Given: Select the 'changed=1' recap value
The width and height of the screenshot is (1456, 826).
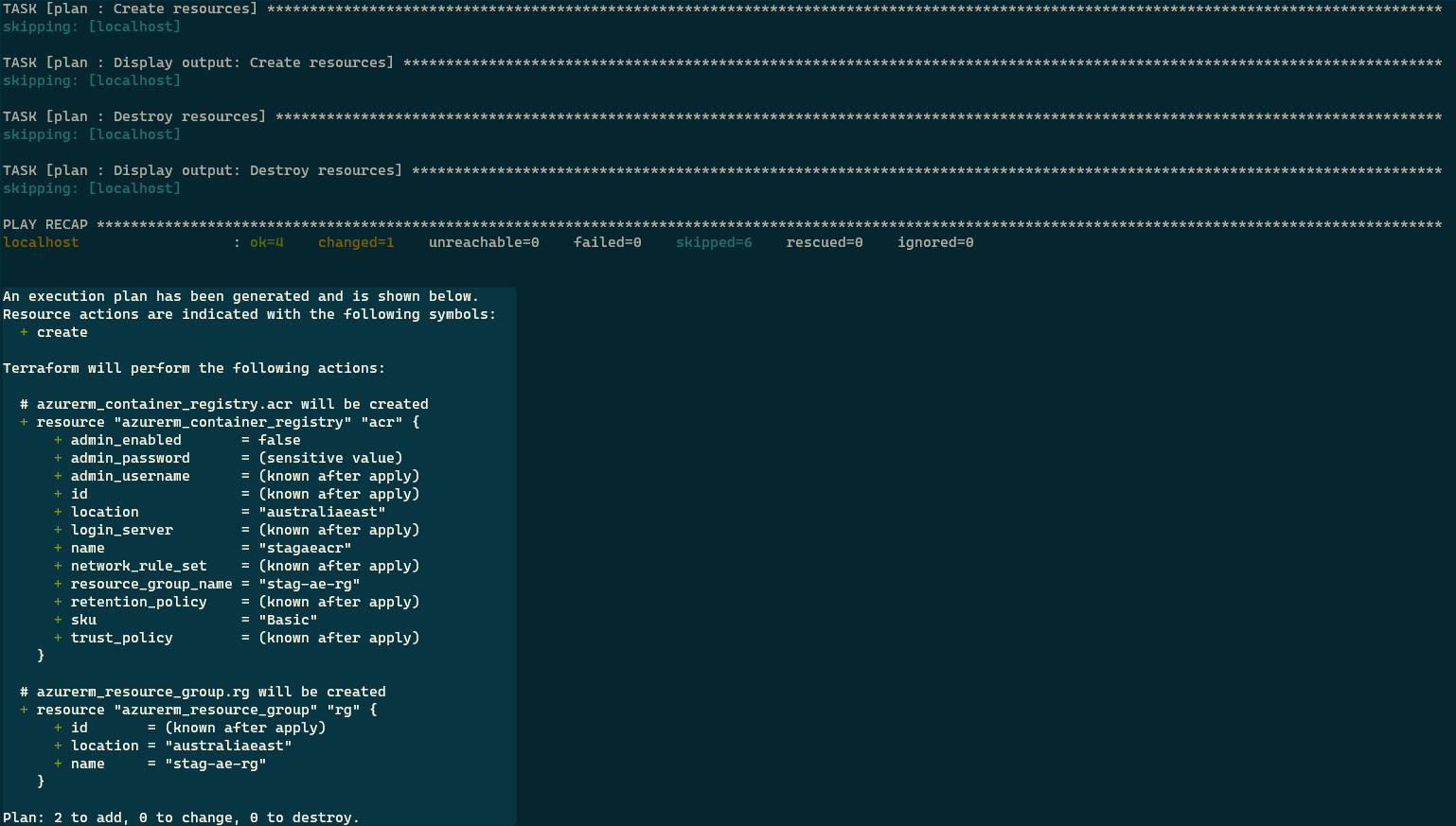Looking at the screenshot, I should [356, 242].
